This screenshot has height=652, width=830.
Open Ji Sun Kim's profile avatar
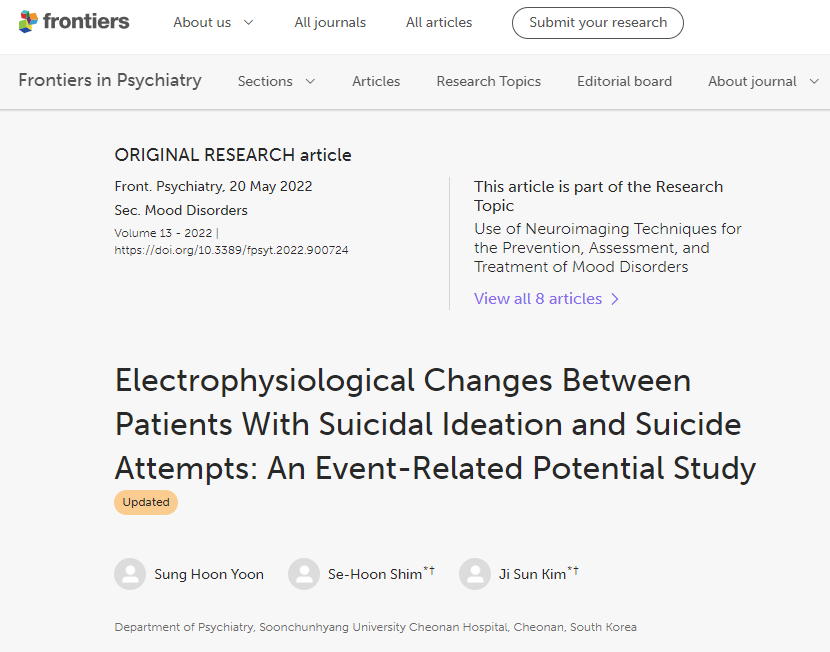point(475,574)
